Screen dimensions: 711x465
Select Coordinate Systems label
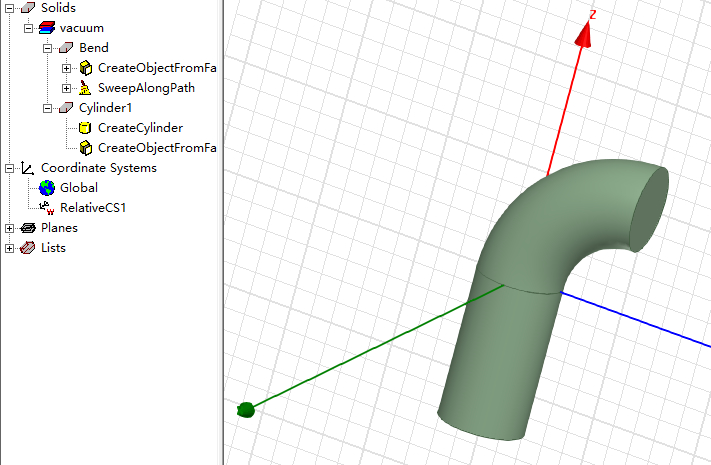click(x=99, y=167)
